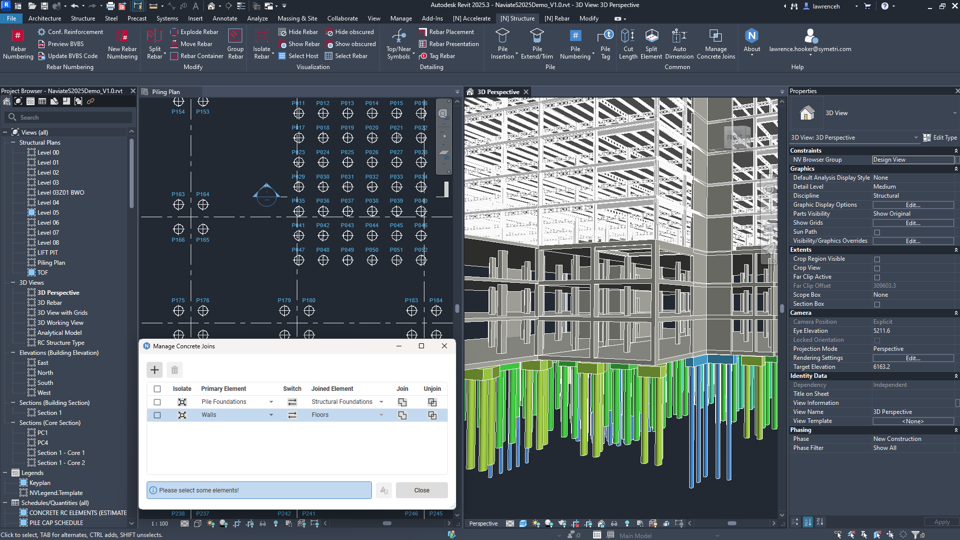Click the Pile Insertion tool icon
This screenshot has height=540, width=960.
coord(502,37)
